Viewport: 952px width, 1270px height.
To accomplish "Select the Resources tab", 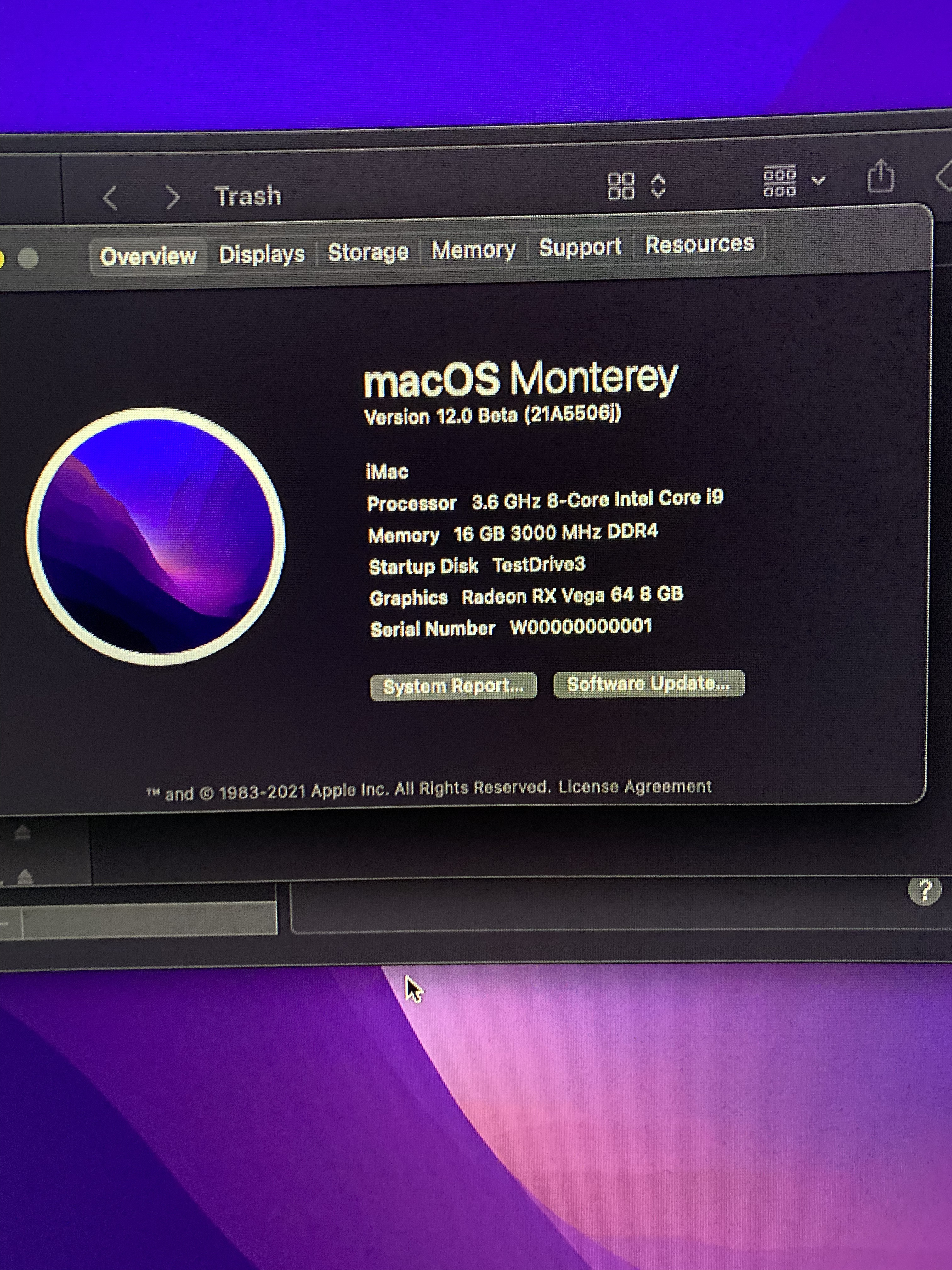I will (699, 245).
